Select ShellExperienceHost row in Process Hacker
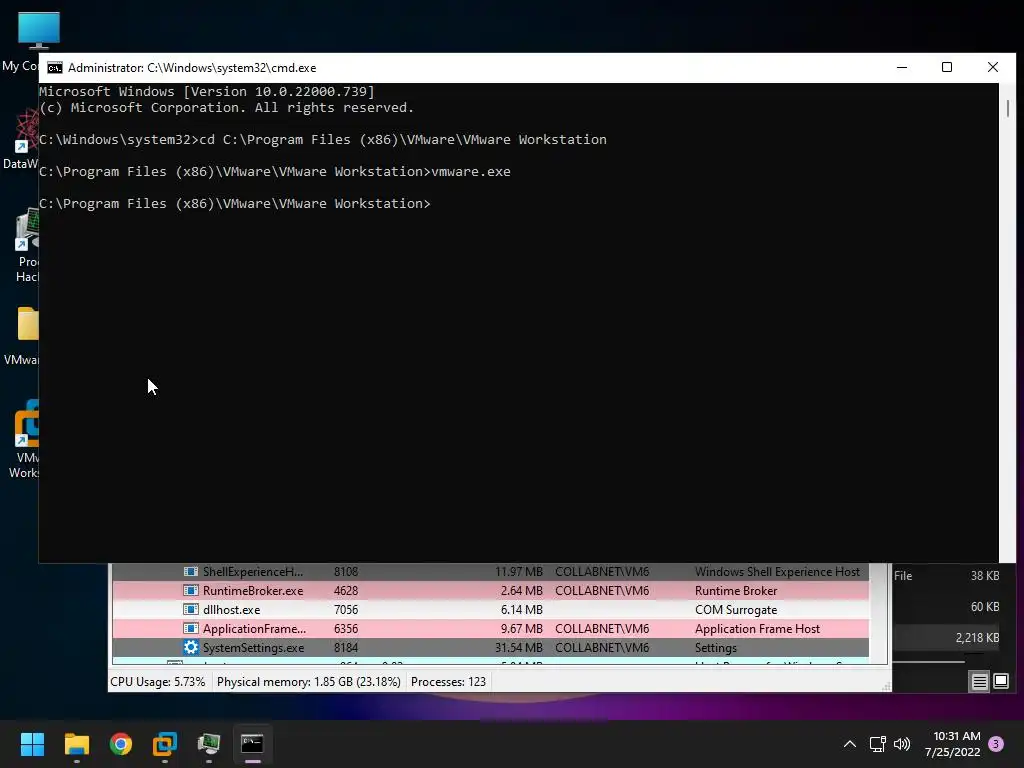Image resolution: width=1024 pixels, height=768 pixels. point(490,571)
